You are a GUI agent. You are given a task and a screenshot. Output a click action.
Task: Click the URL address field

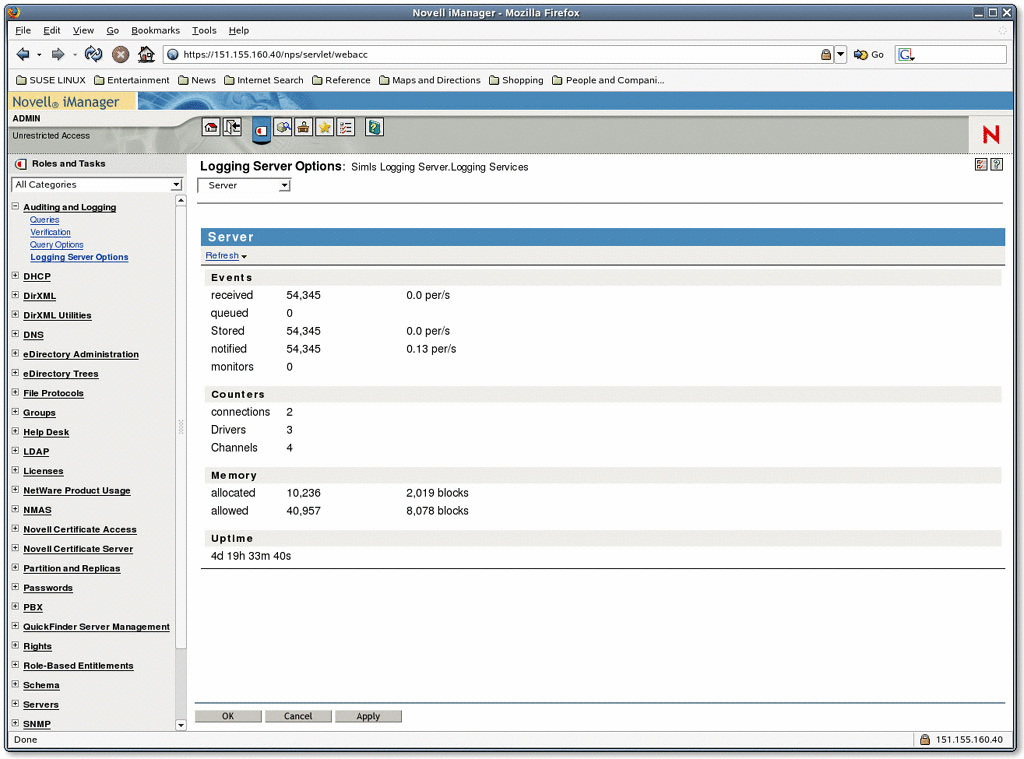tap(490, 55)
